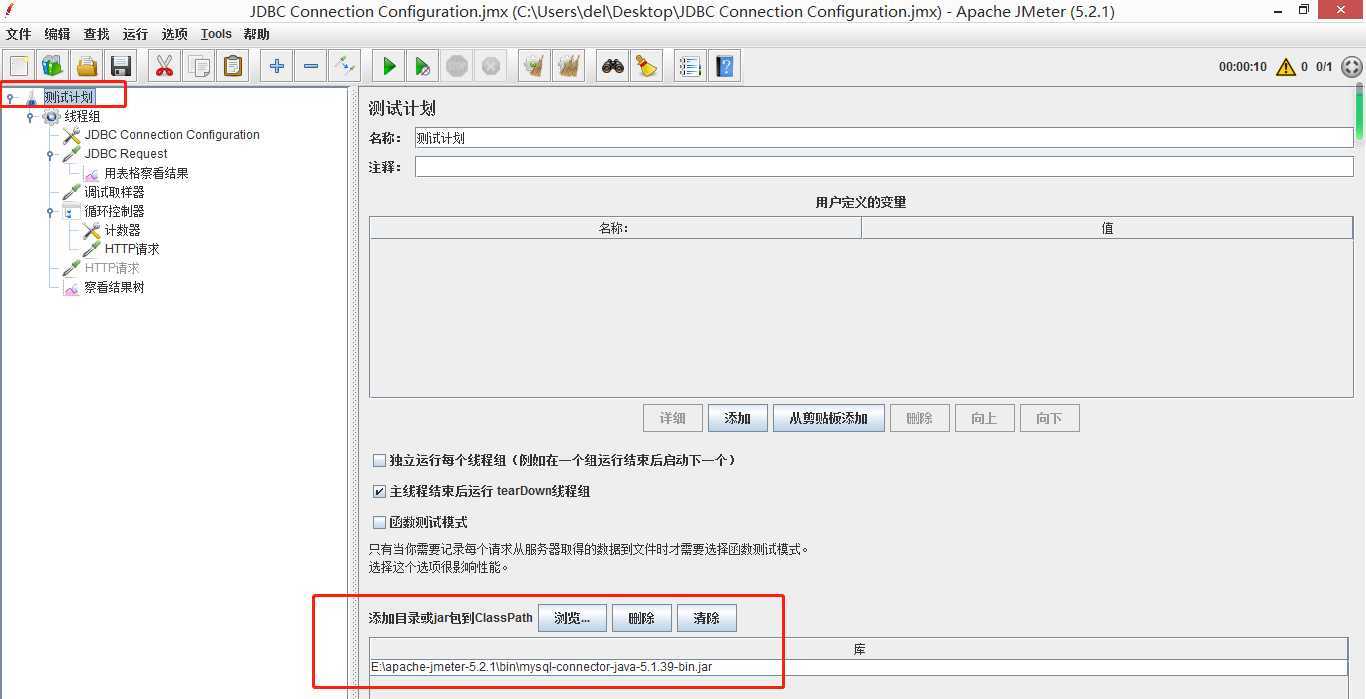
Task: Collapse the JDBC Request expander
Action: 50,155
